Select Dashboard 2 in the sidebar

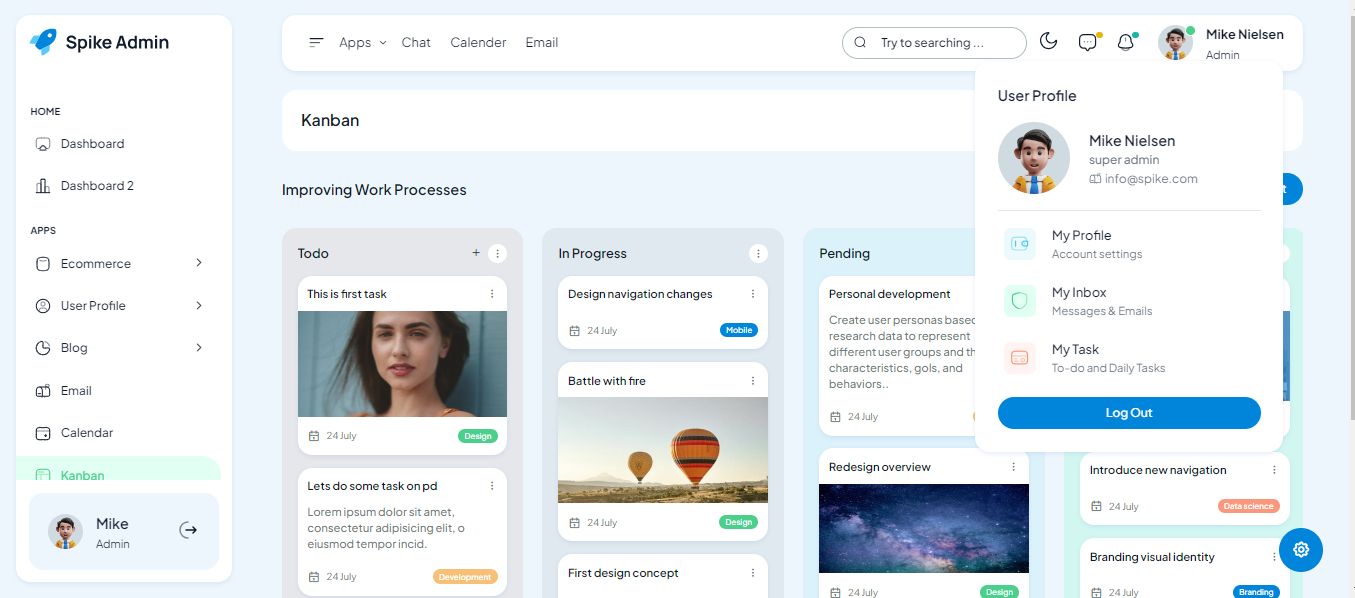[97, 186]
